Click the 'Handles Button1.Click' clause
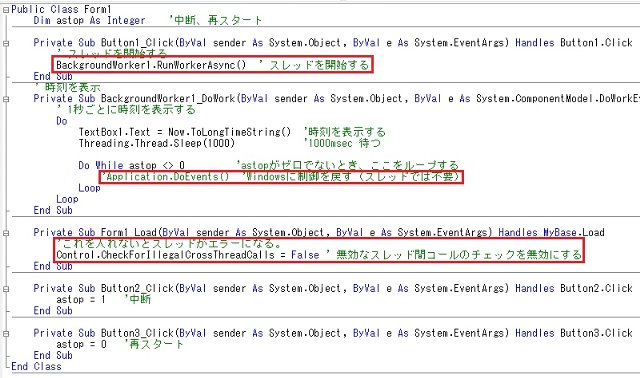 pyautogui.click(x=573, y=42)
